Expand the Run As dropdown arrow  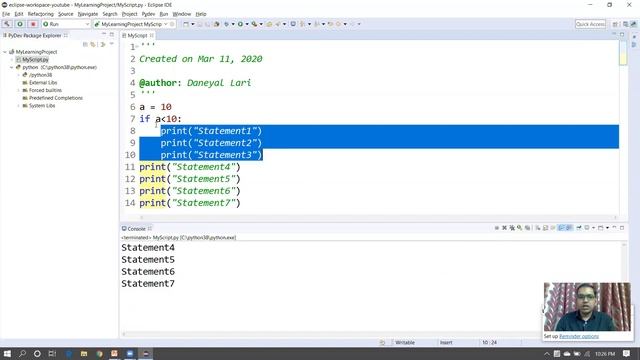tap(247, 24)
